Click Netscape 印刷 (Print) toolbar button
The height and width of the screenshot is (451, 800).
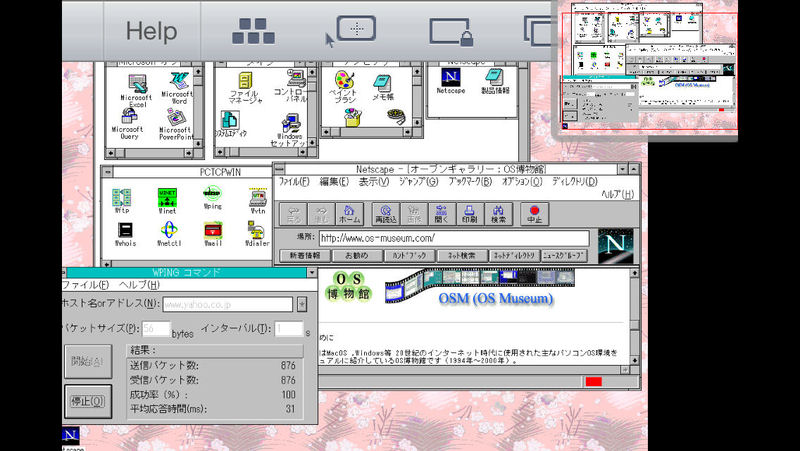coord(469,214)
